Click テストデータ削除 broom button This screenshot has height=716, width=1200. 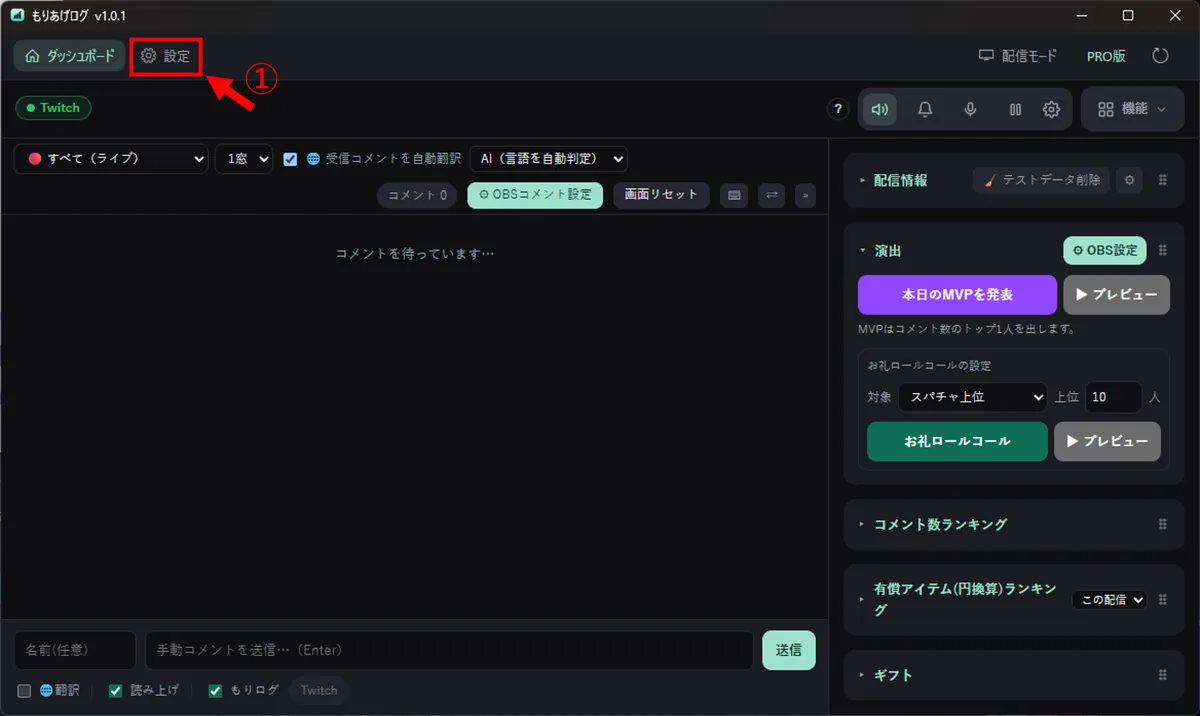(x=1041, y=180)
